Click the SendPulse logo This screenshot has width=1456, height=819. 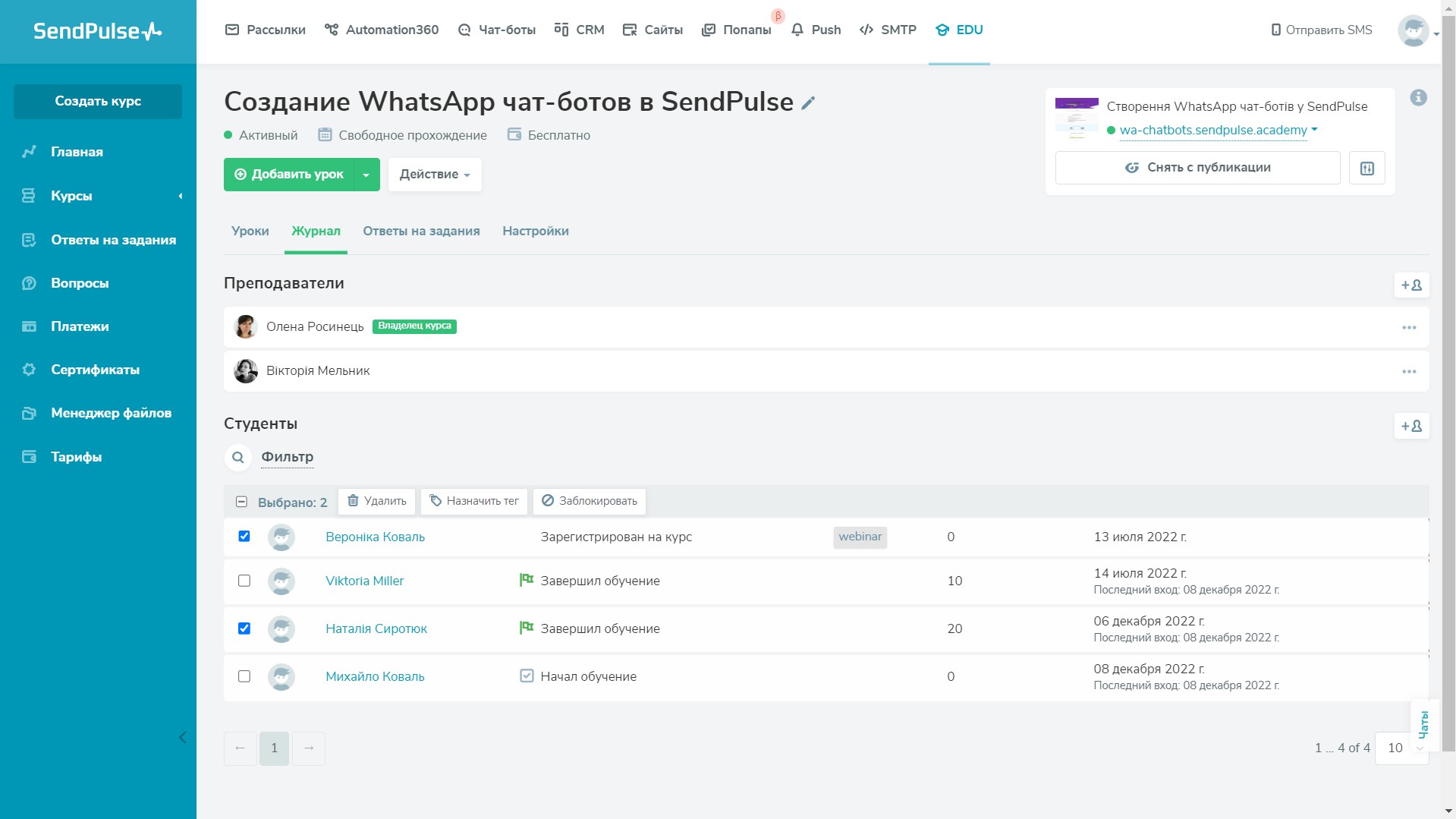pyautogui.click(x=98, y=31)
